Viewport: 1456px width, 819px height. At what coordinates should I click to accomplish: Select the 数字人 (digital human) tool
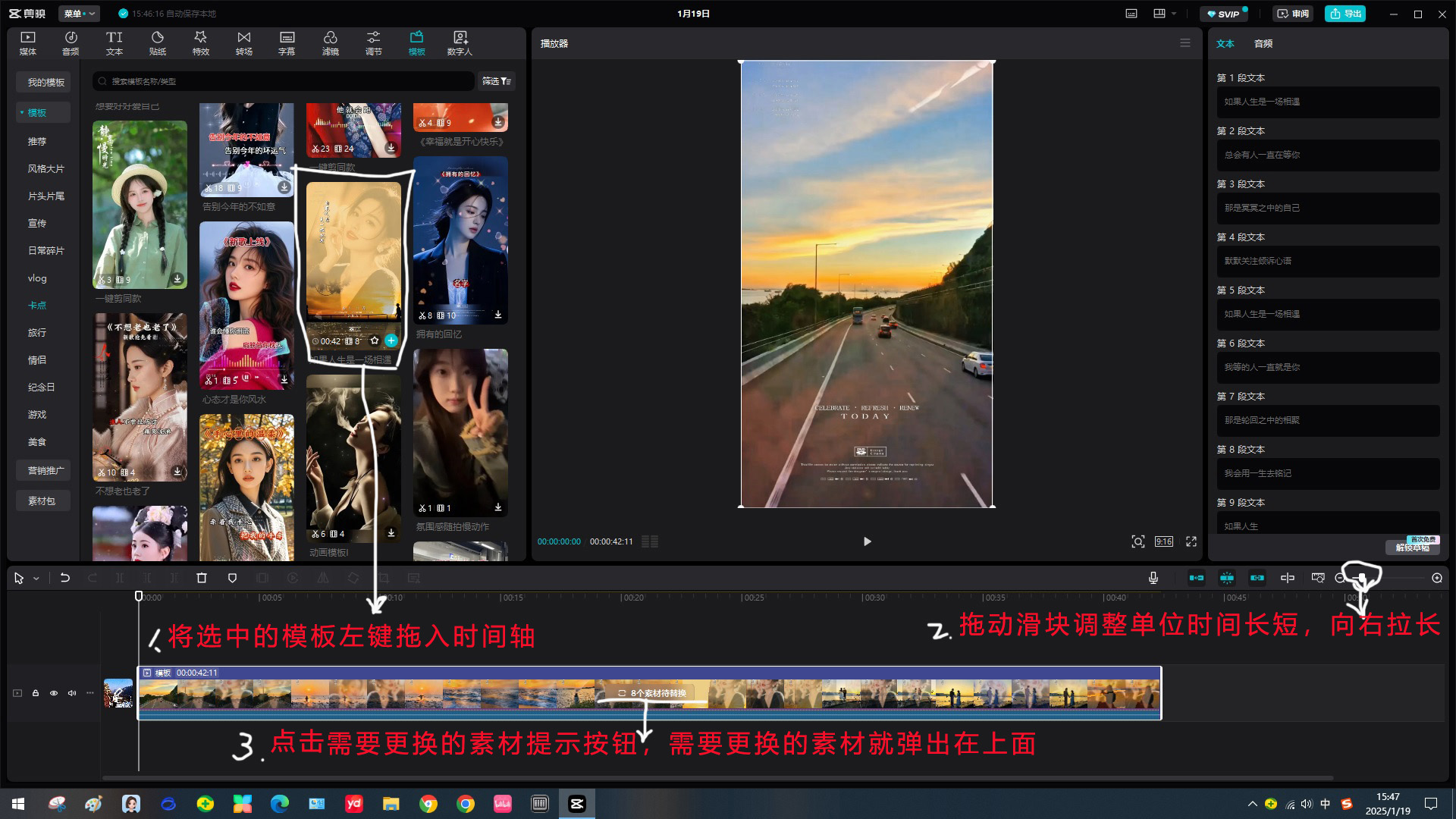(x=460, y=42)
